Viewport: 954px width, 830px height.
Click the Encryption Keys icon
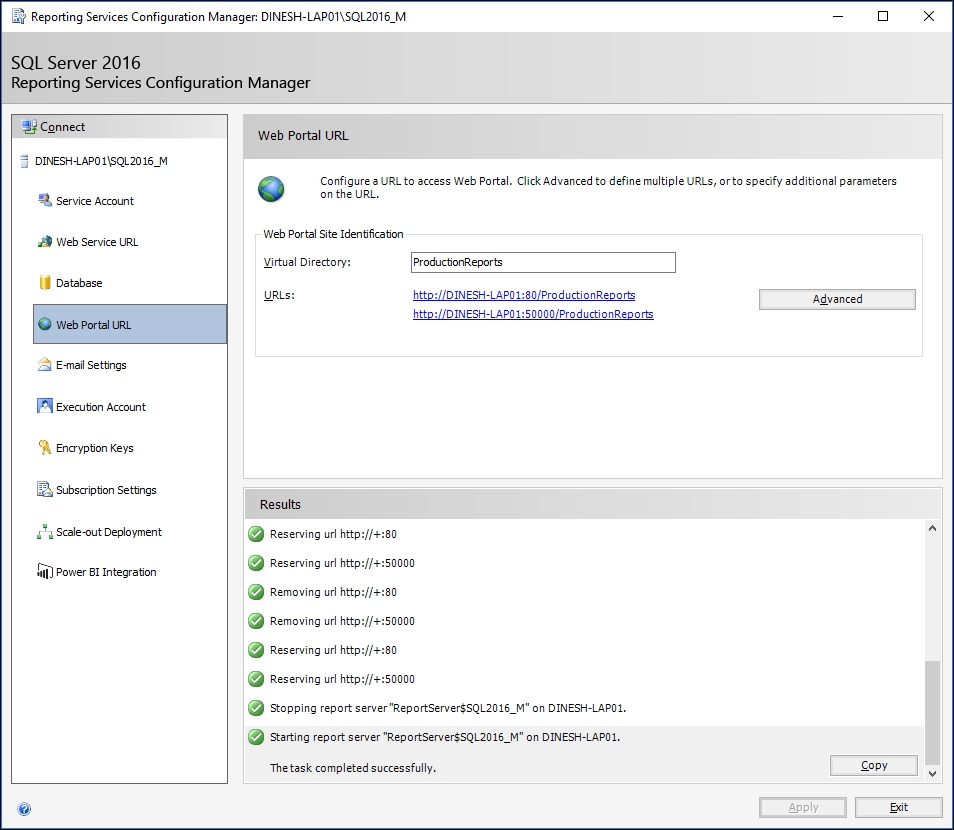44,447
